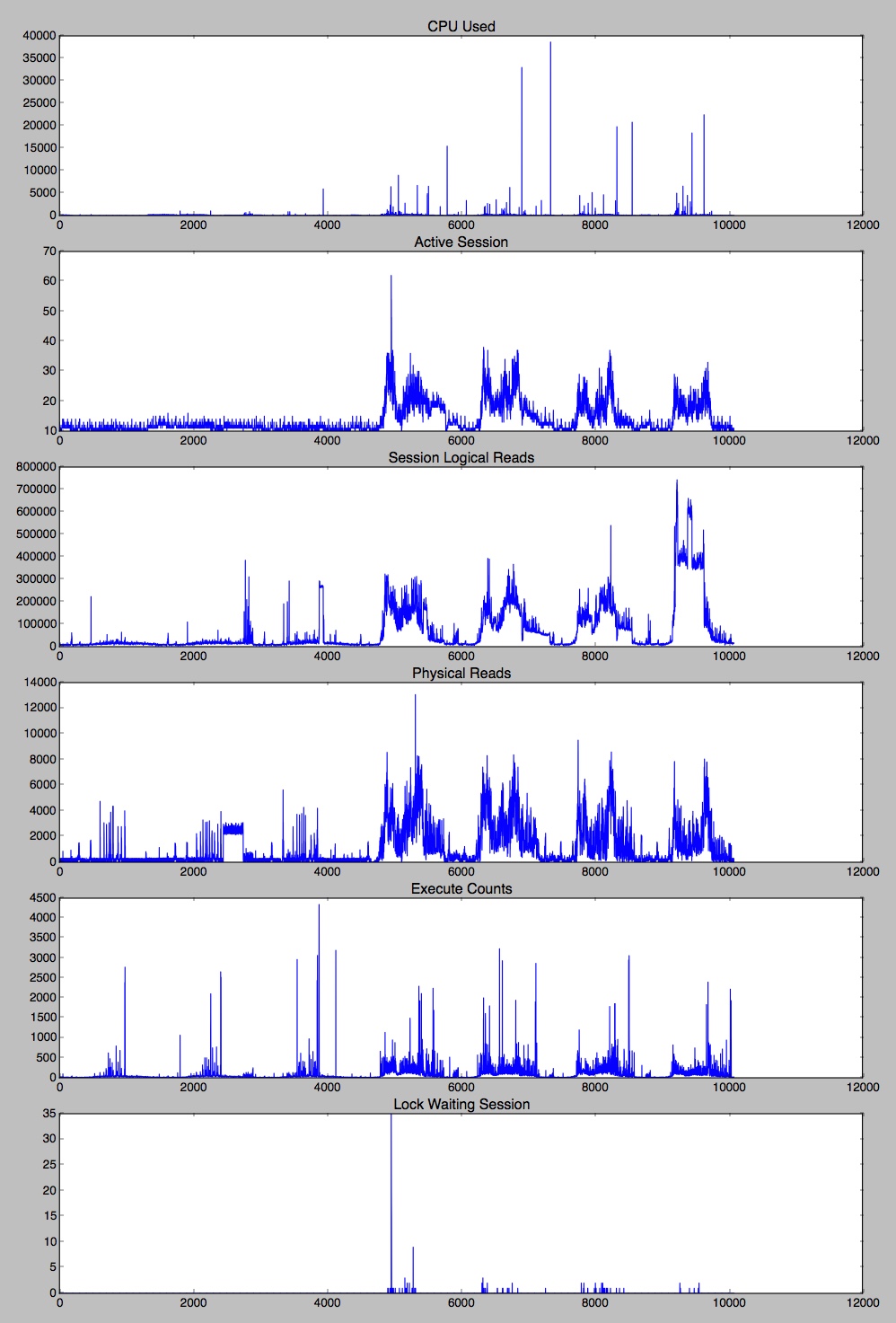Select y-axis label 1500 on Execute Counts chart
Screen dimensions: 896x1323
pos(42,1017)
